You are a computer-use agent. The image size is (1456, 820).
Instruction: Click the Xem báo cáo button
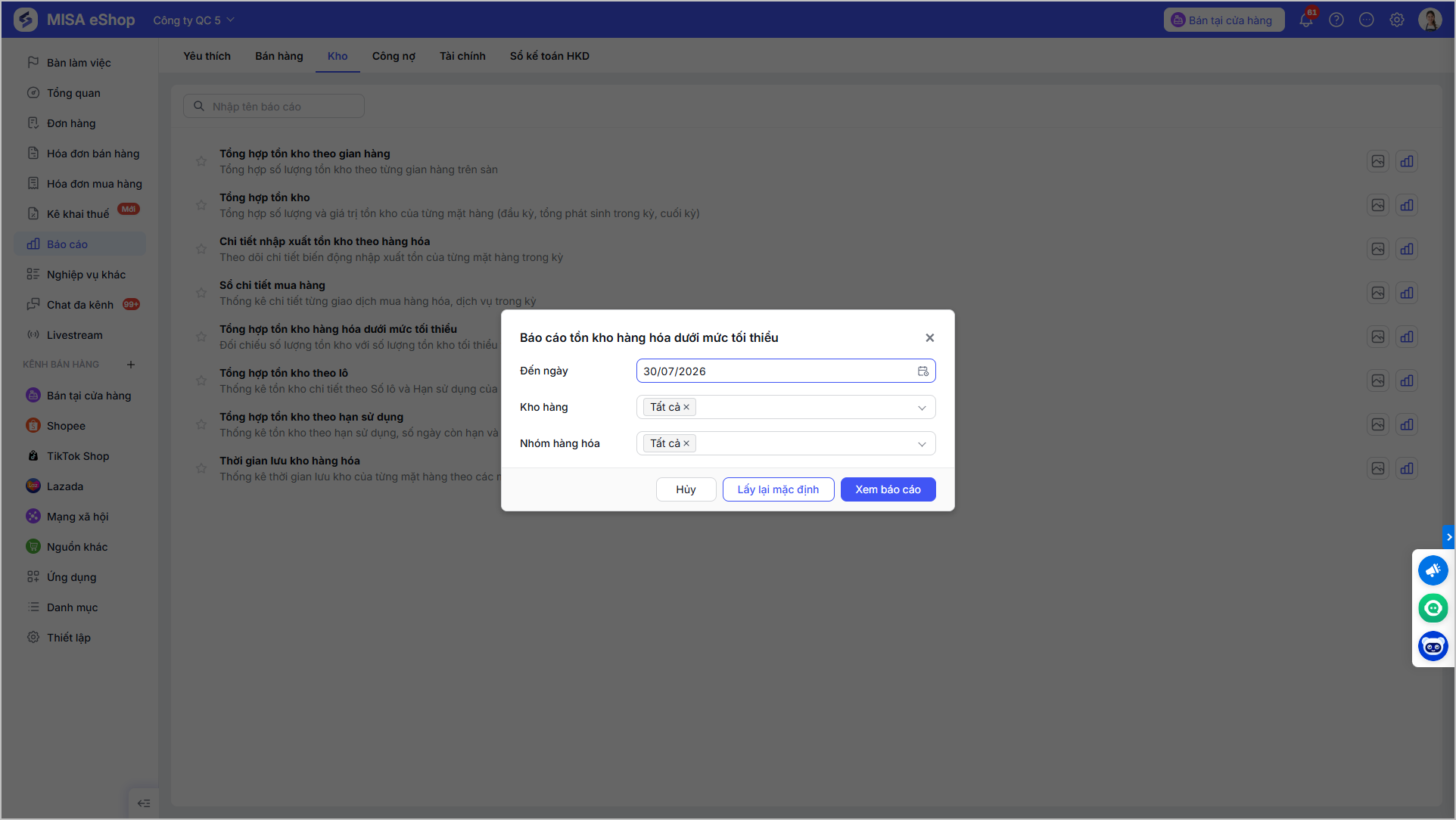888,489
